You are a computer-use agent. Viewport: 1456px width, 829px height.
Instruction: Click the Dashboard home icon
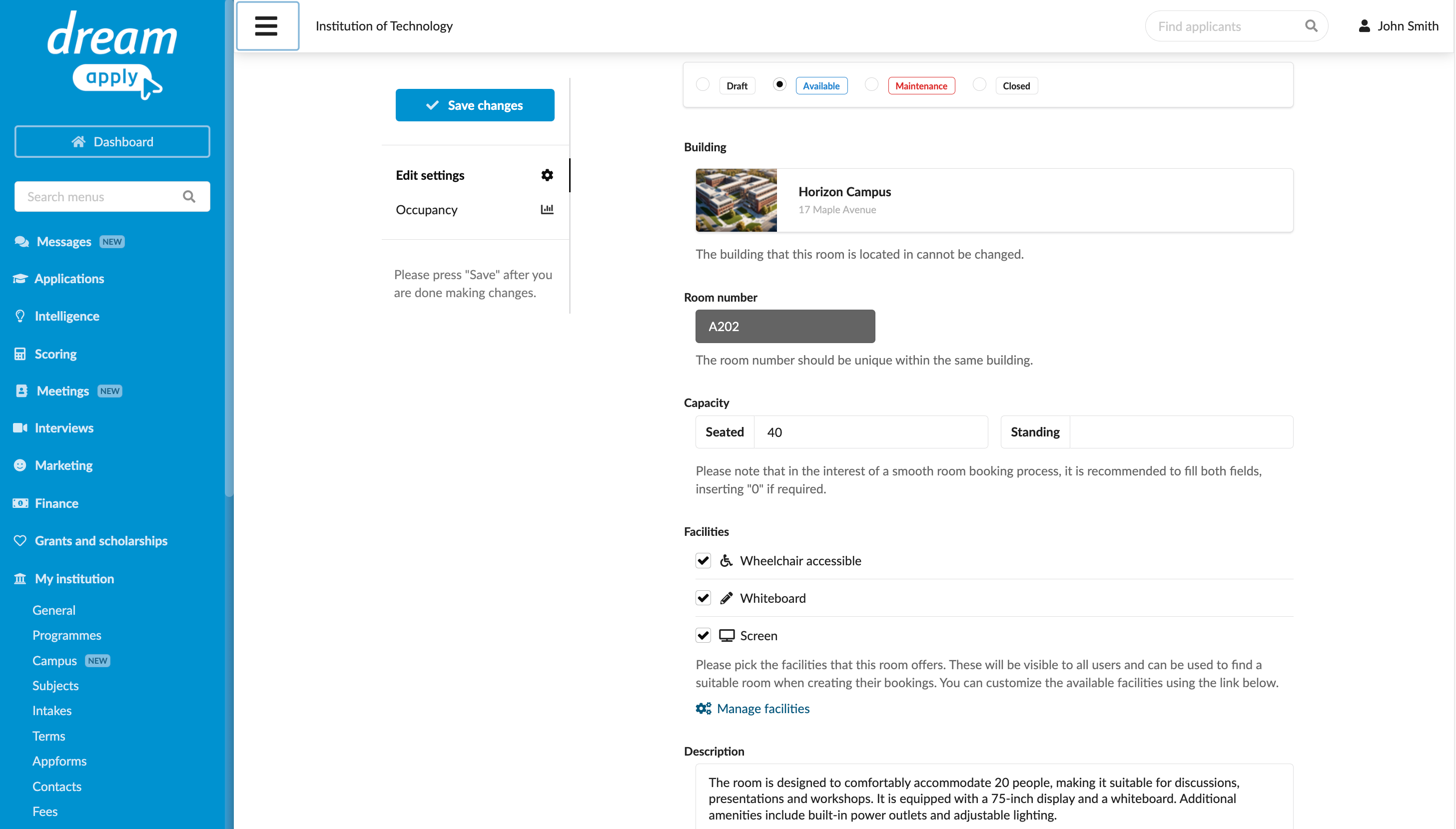click(78, 142)
